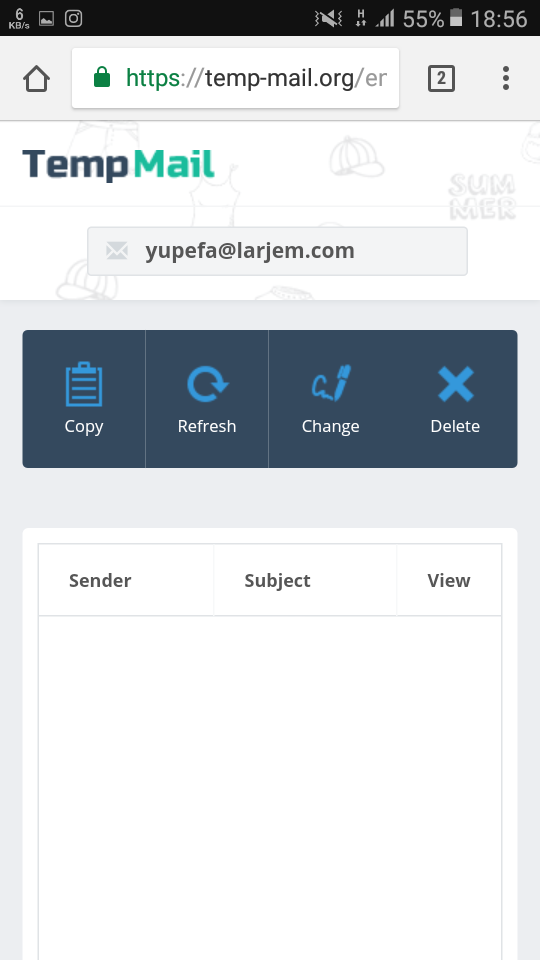This screenshot has height=960, width=540.
Task: Tap the Delete X icon
Action: (456, 384)
